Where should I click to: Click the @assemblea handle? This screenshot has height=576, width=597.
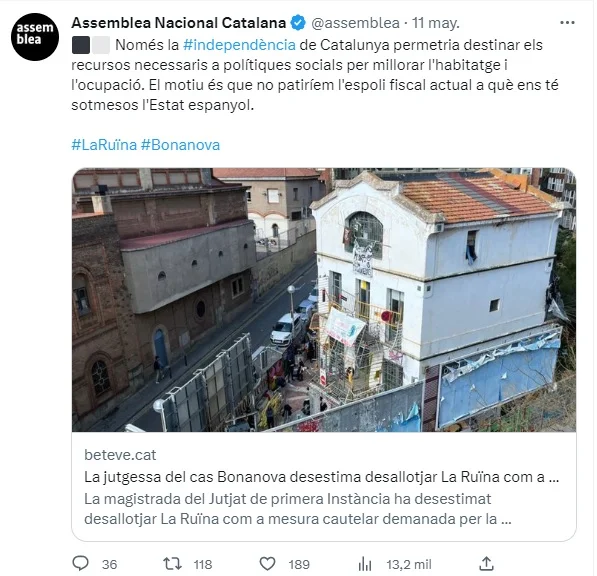click(356, 23)
